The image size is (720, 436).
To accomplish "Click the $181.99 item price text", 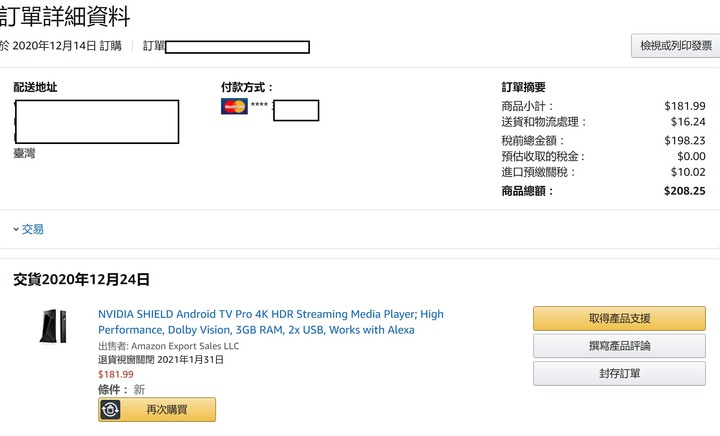I will pos(116,375).
